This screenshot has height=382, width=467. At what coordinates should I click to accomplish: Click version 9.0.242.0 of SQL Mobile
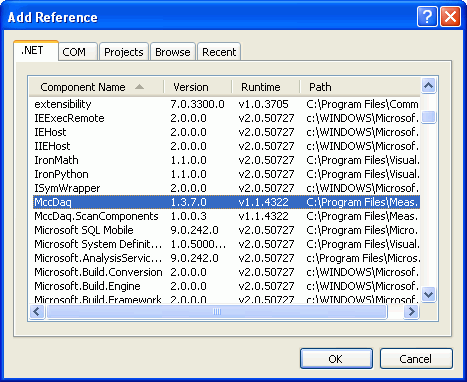194,230
